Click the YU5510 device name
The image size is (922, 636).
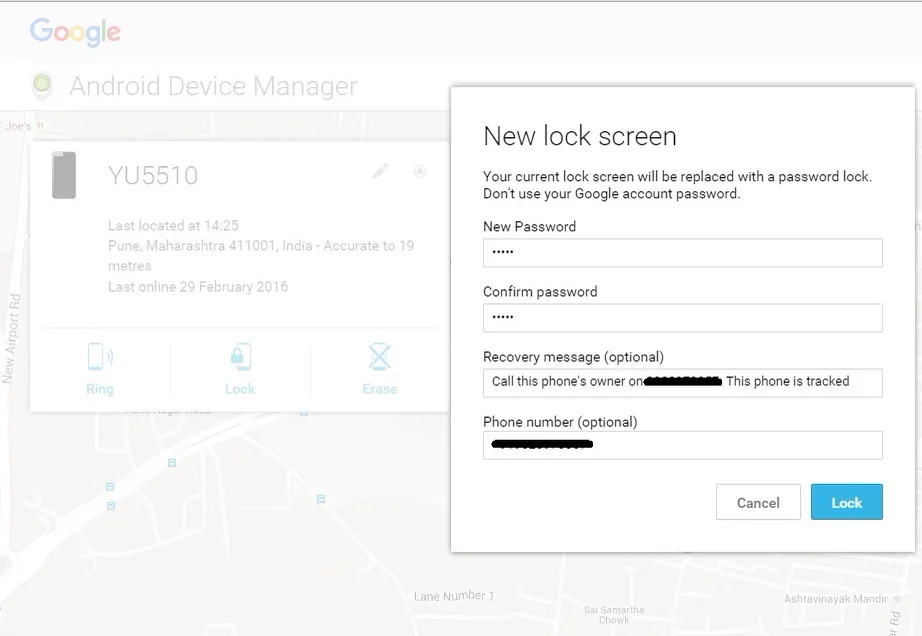coord(153,175)
